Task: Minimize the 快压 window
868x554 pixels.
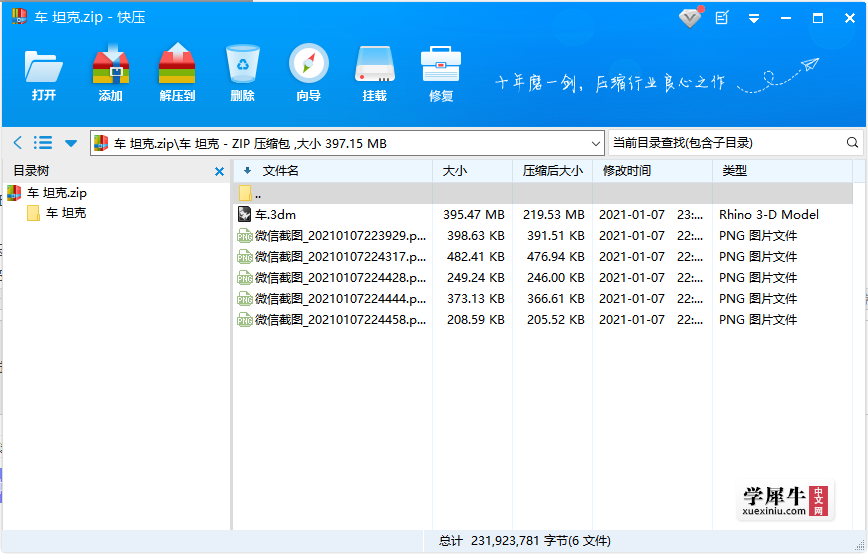Action: 786,18
